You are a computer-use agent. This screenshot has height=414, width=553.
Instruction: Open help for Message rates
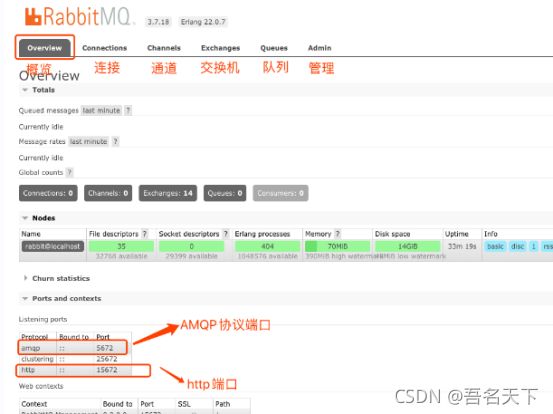(115, 141)
